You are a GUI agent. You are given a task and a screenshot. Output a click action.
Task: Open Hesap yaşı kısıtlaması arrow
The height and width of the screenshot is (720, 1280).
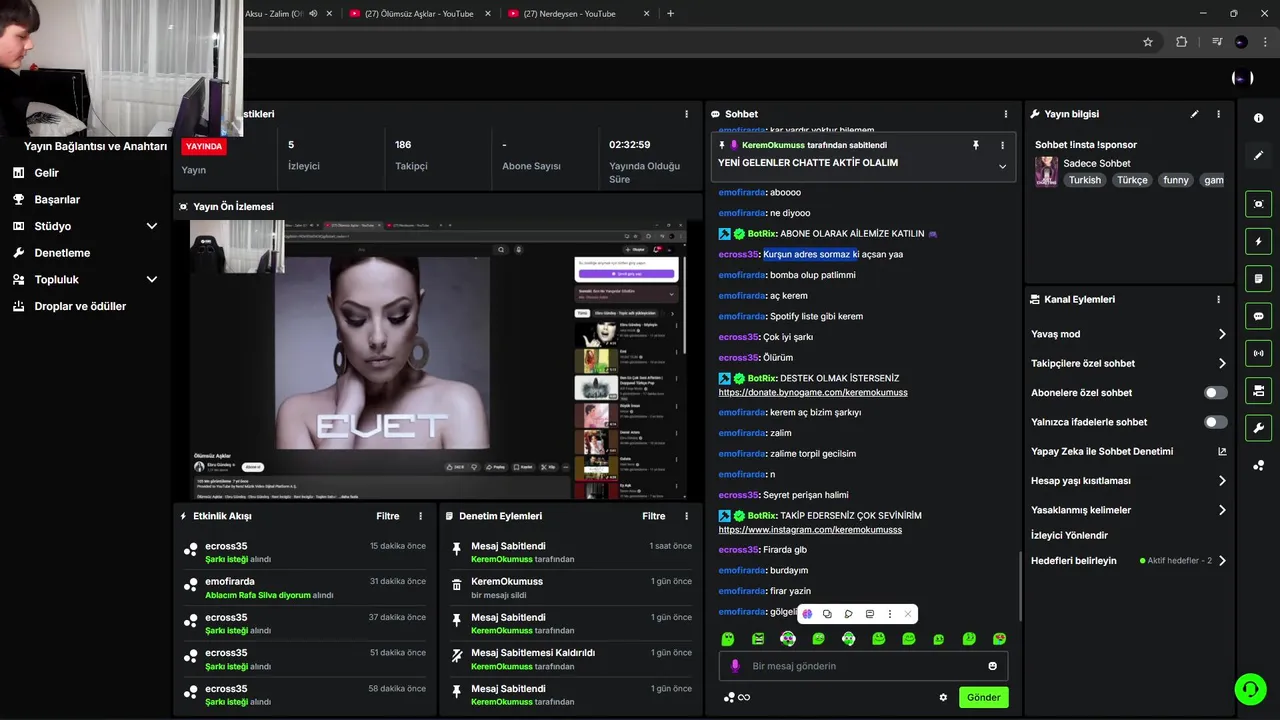click(1222, 481)
